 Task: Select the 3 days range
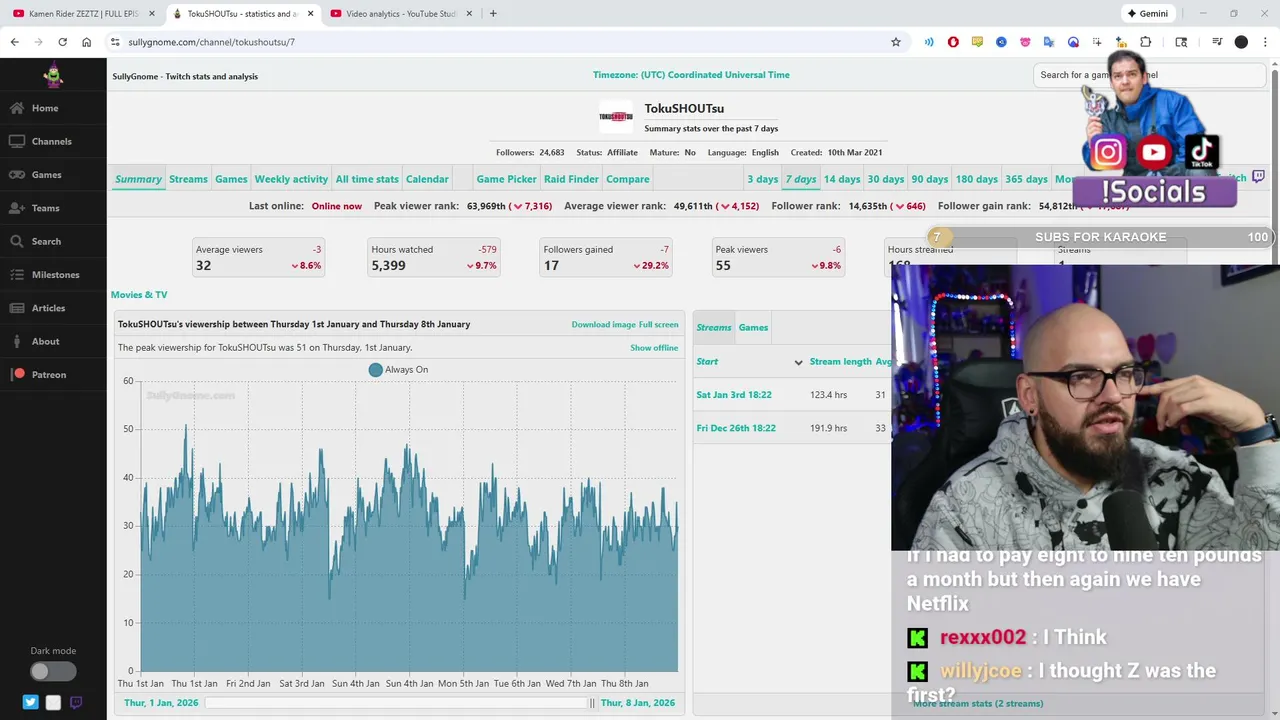(762, 179)
